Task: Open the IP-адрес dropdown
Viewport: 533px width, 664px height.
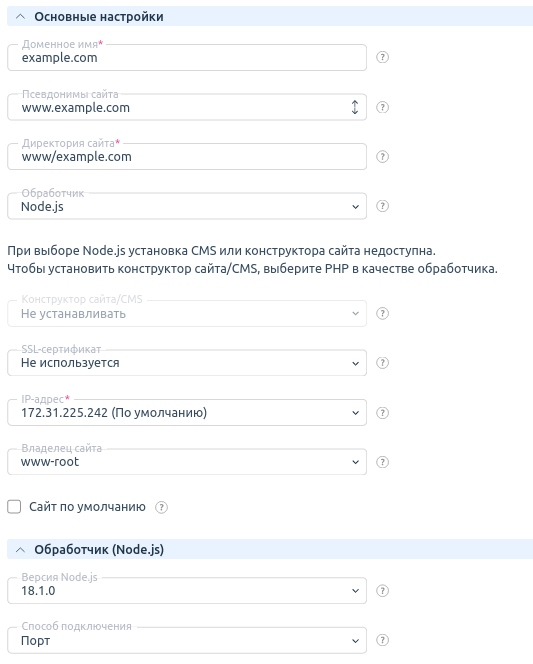Action: coord(187,412)
